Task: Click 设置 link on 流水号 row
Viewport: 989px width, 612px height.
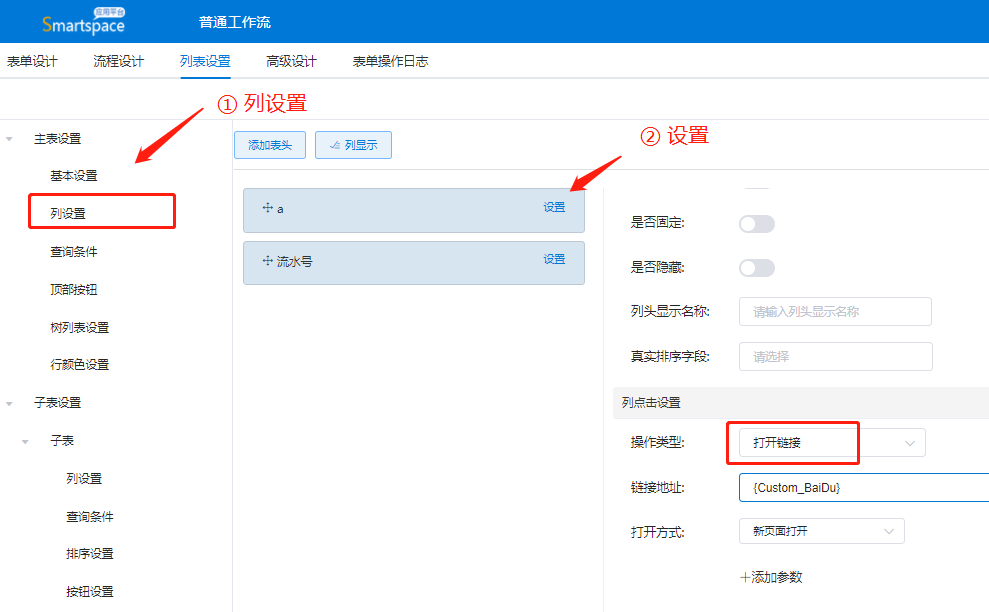Action: [x=554, y=259]
